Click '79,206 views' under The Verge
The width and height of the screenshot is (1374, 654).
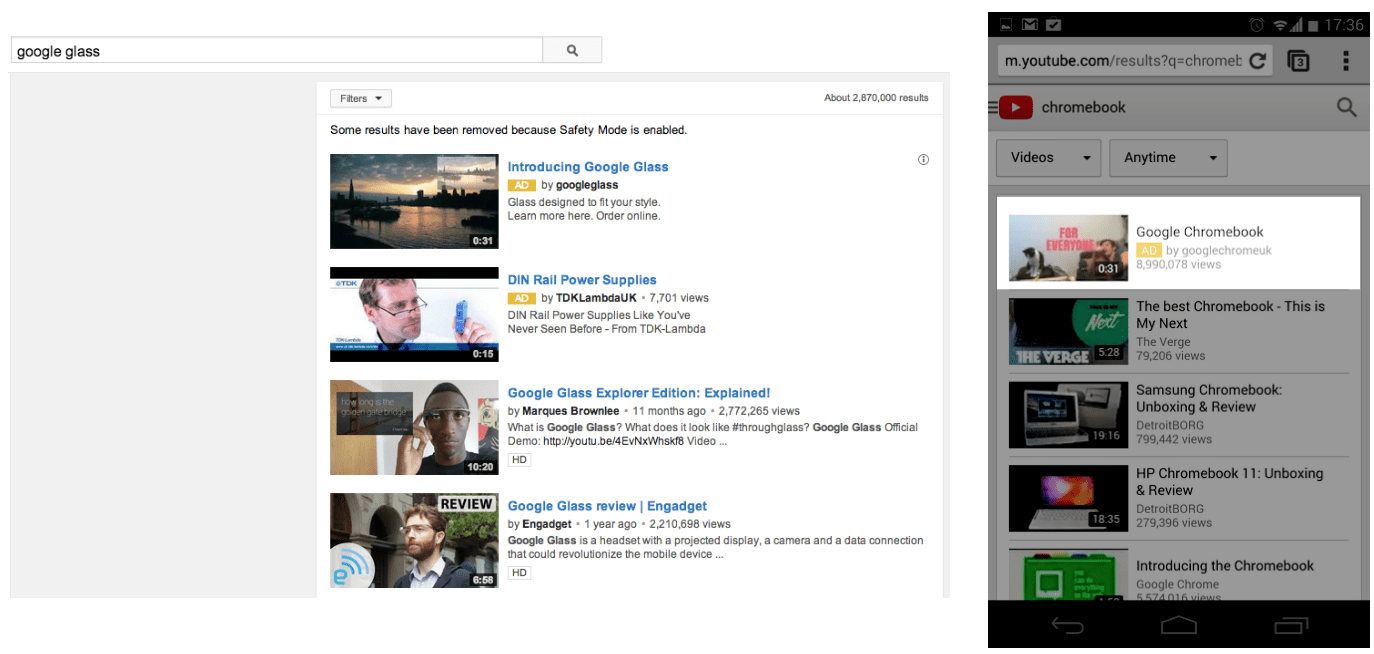(1171, 356)
